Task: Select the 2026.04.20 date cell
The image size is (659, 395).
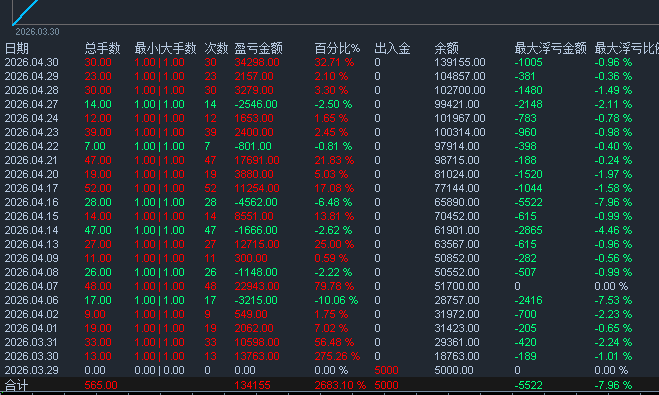Action: tap(32, 174)
